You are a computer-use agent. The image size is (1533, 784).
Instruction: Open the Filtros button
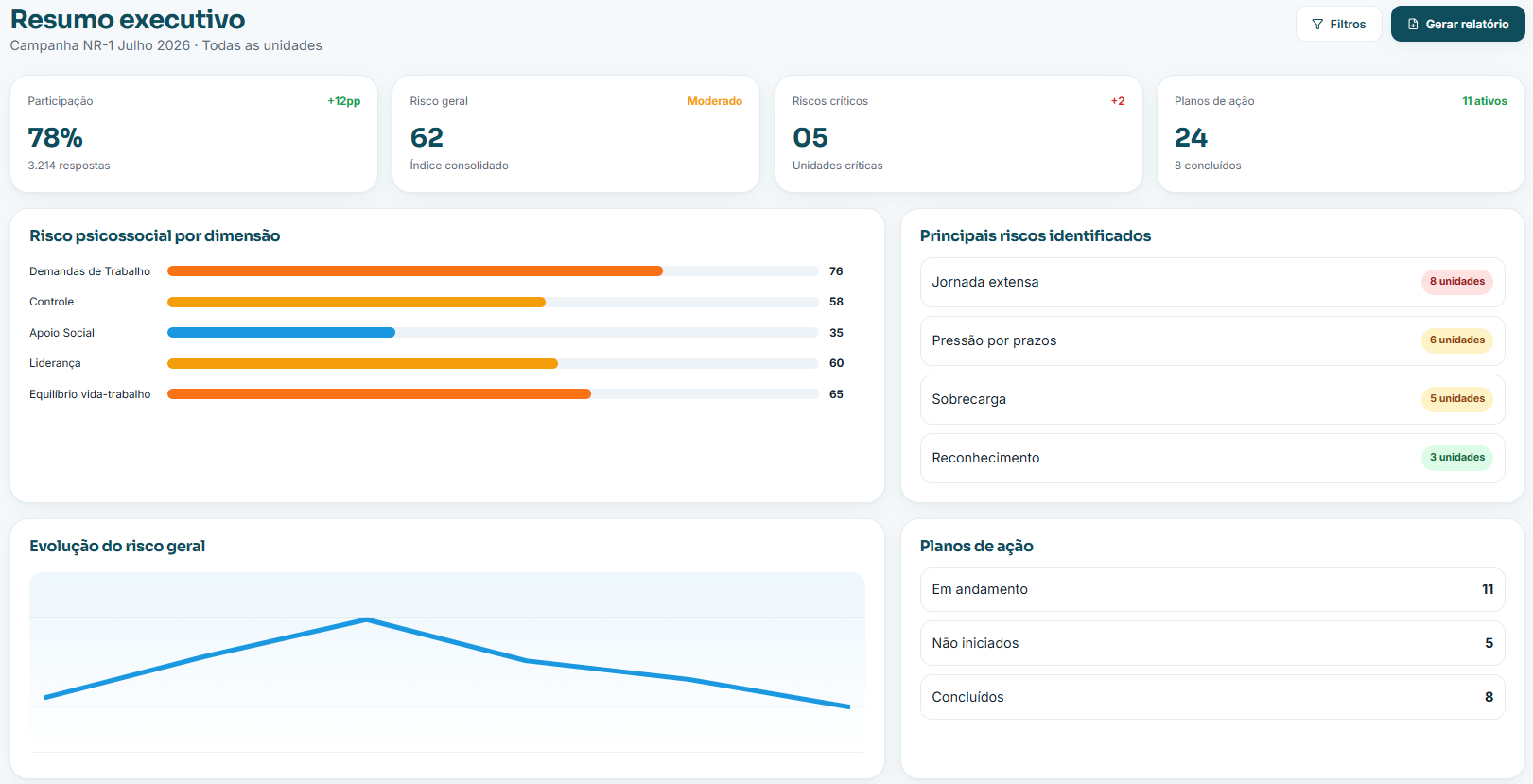(x=1339, y=24)
